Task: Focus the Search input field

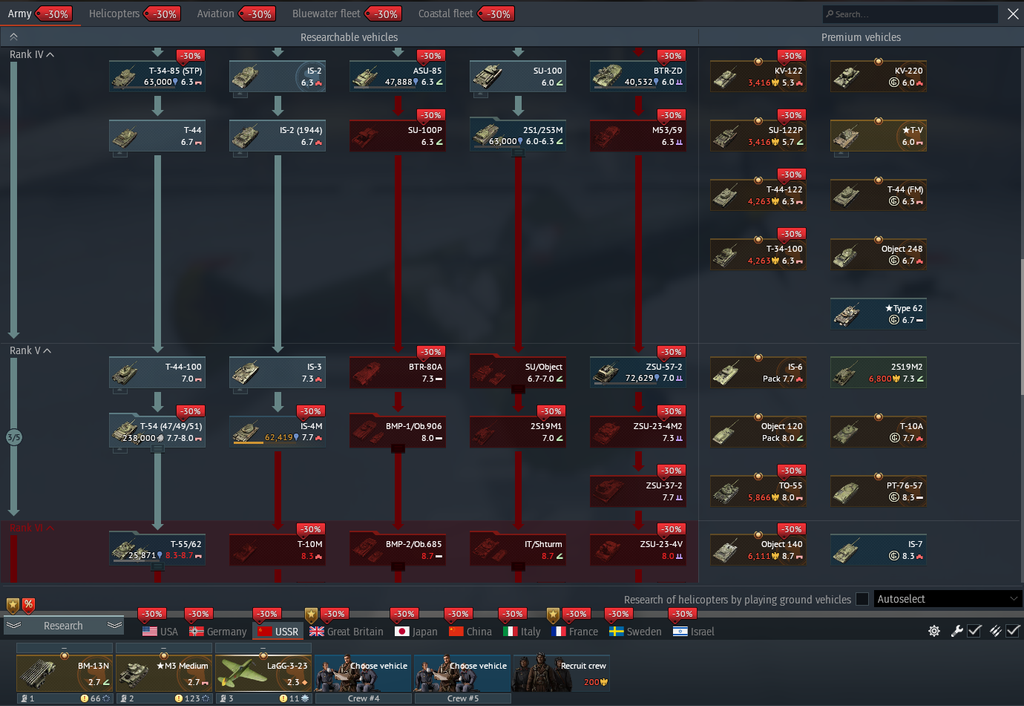Action: [x=910, y=14]
